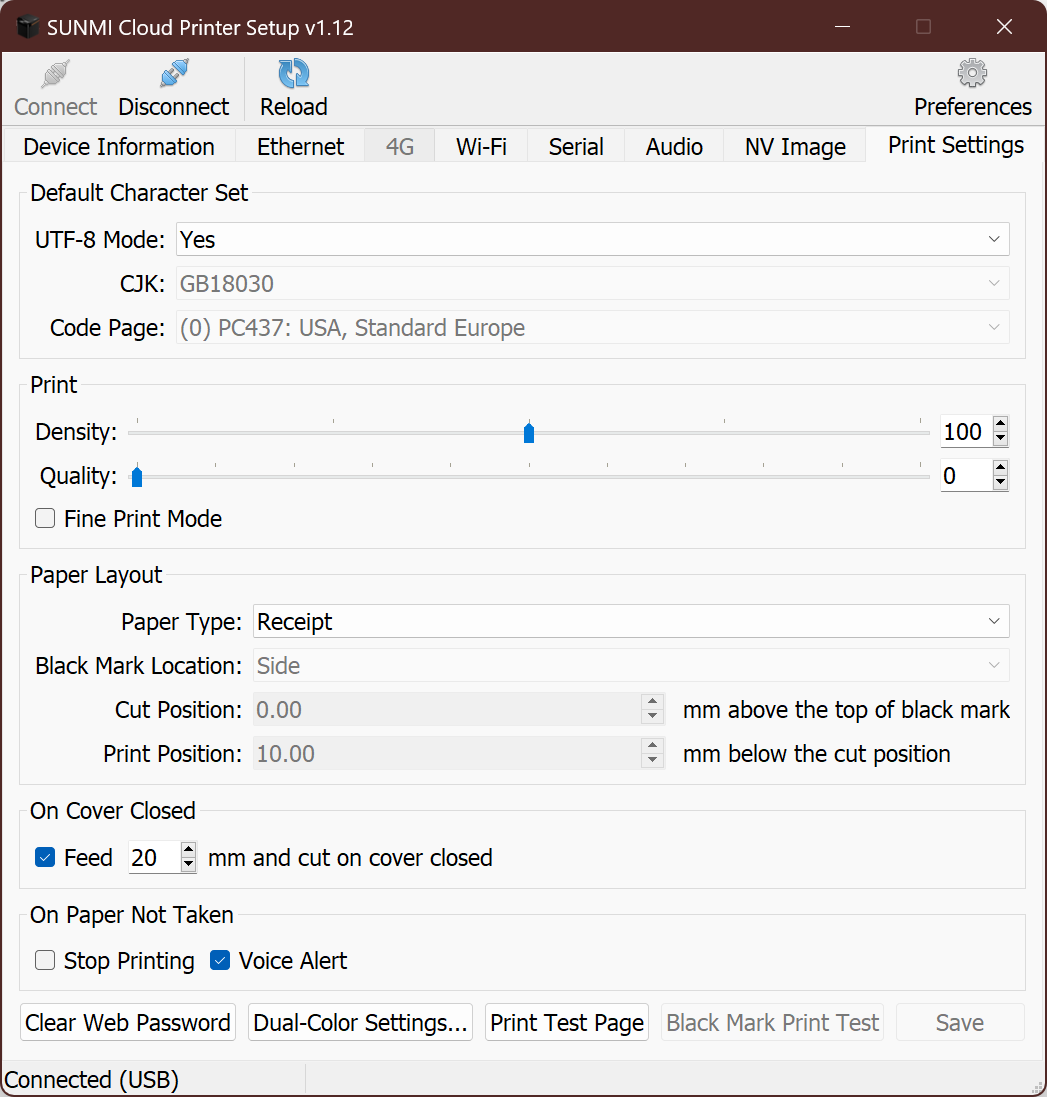
Task: Open Dual-Color Settings dialog
Action: [361, 1023]
